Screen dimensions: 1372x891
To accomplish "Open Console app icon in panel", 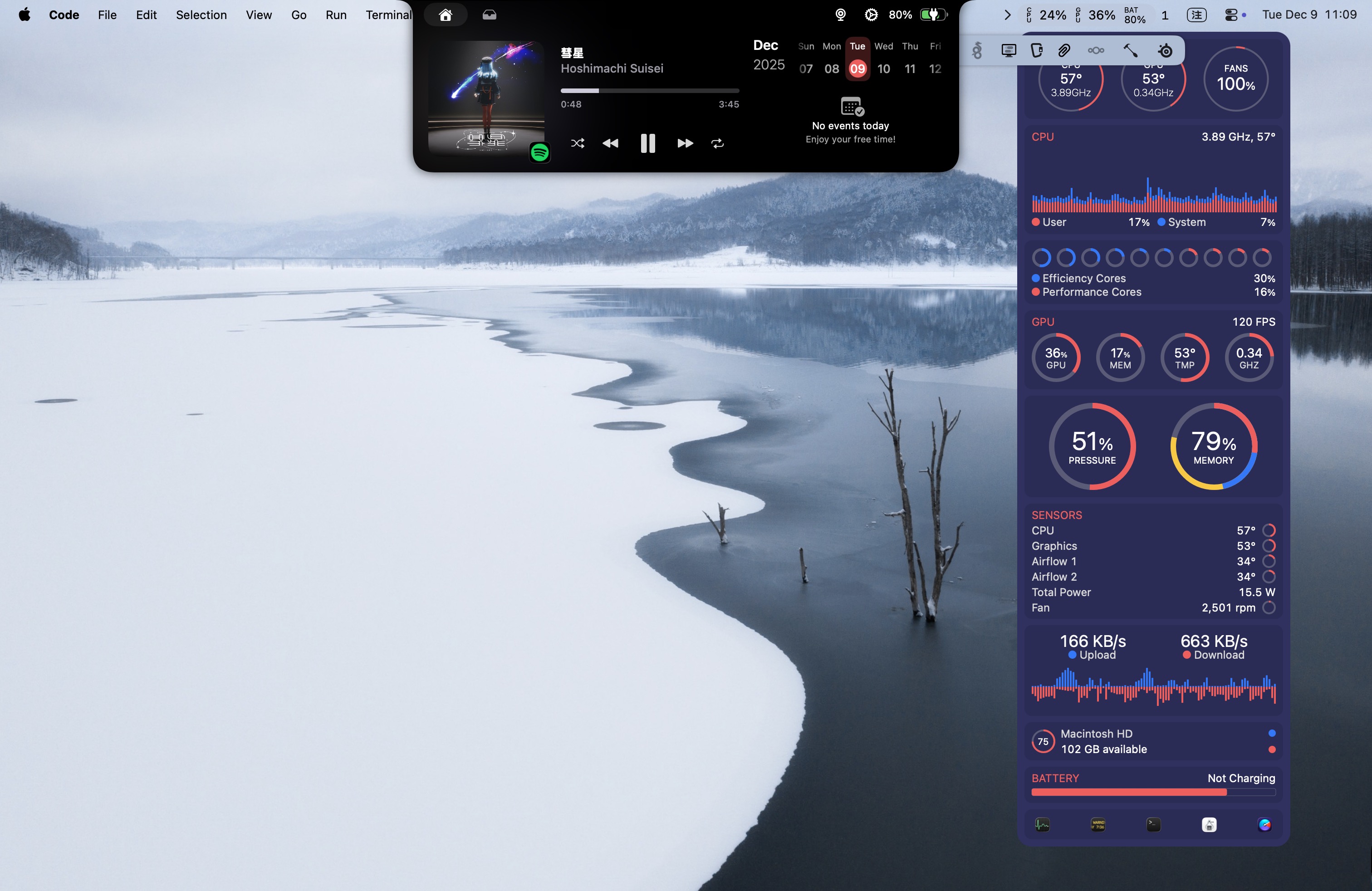I will (1098, 825).
